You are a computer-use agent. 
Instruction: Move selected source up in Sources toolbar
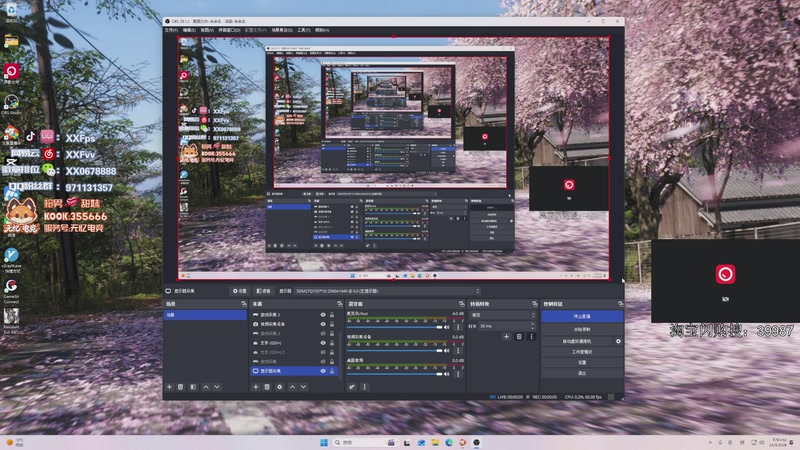292,387
